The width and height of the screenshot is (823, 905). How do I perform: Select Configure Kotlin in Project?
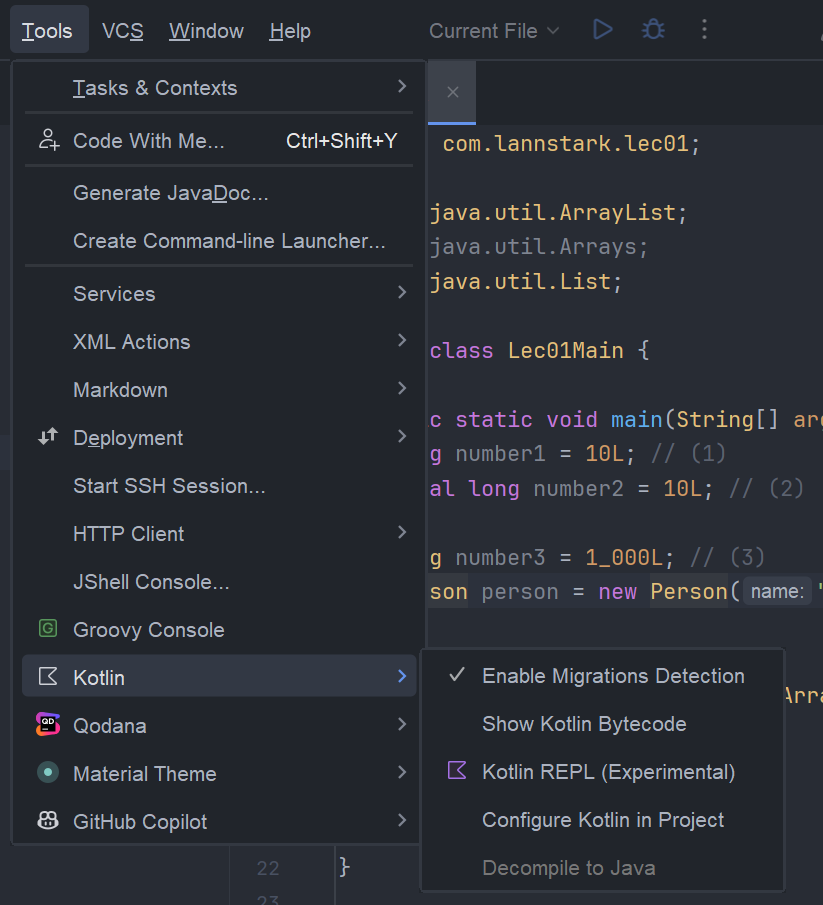[x=603, y=820]
